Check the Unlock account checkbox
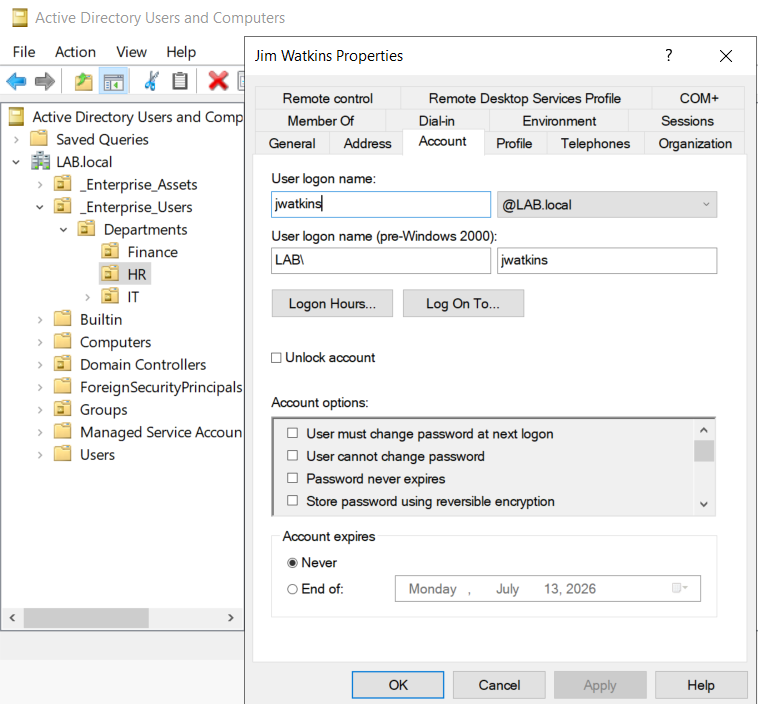Image resolution: width=758 pixels, height=704 pixels. [x=276, y=358]
